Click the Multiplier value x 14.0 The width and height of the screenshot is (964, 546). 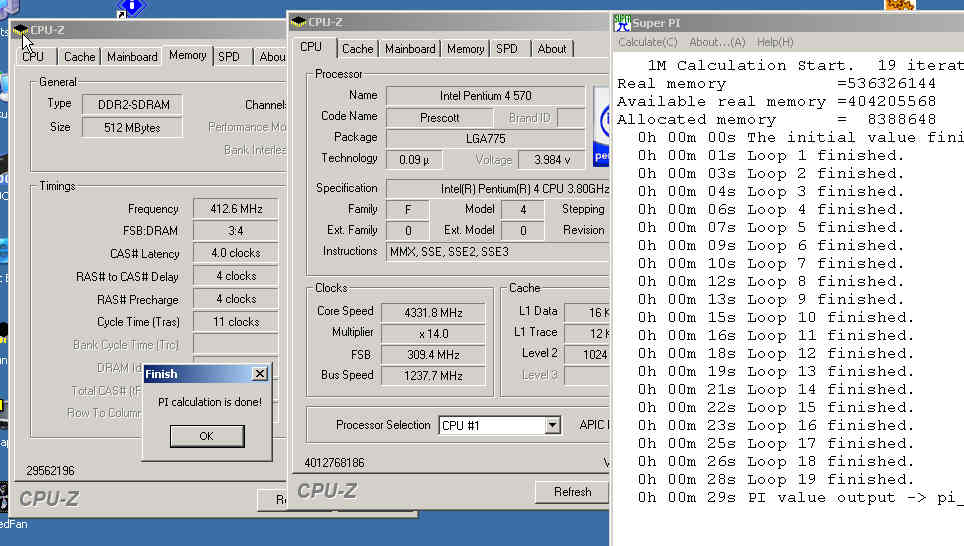(433, 333)
